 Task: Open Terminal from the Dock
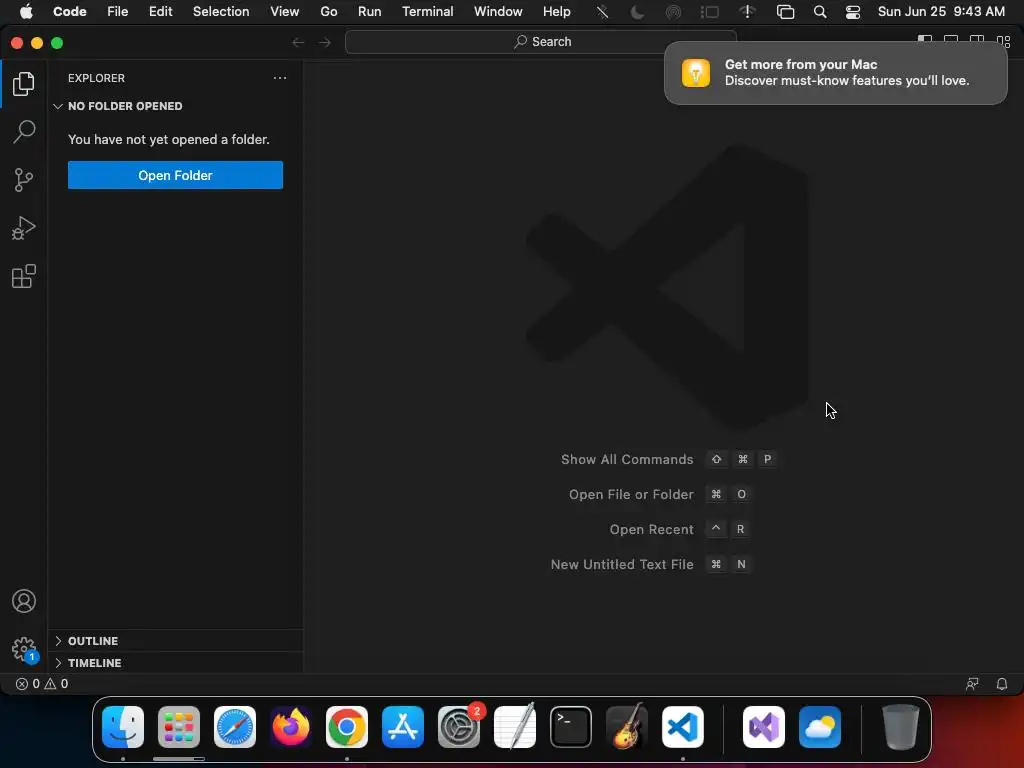pyautogui.click(x=571, y=727)
